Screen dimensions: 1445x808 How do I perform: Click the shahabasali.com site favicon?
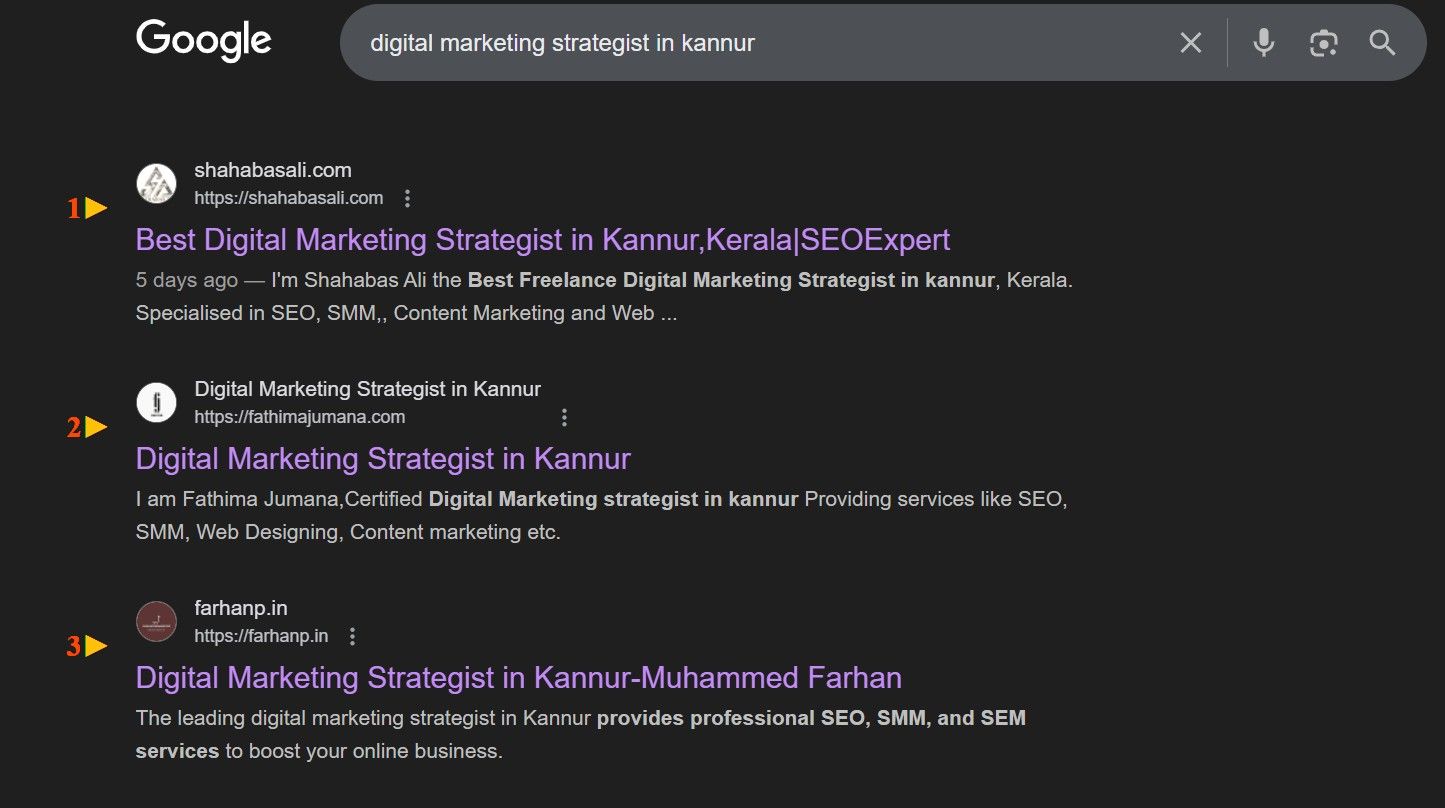pos(156,183)
